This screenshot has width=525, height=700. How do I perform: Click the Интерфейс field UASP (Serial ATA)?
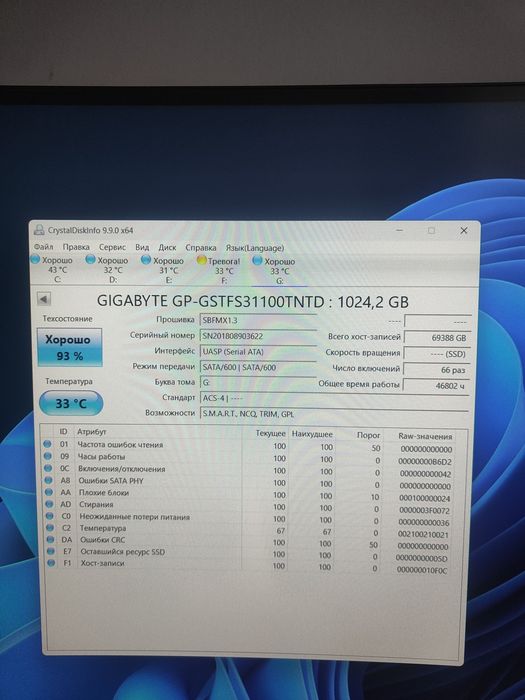pos(258,352)
